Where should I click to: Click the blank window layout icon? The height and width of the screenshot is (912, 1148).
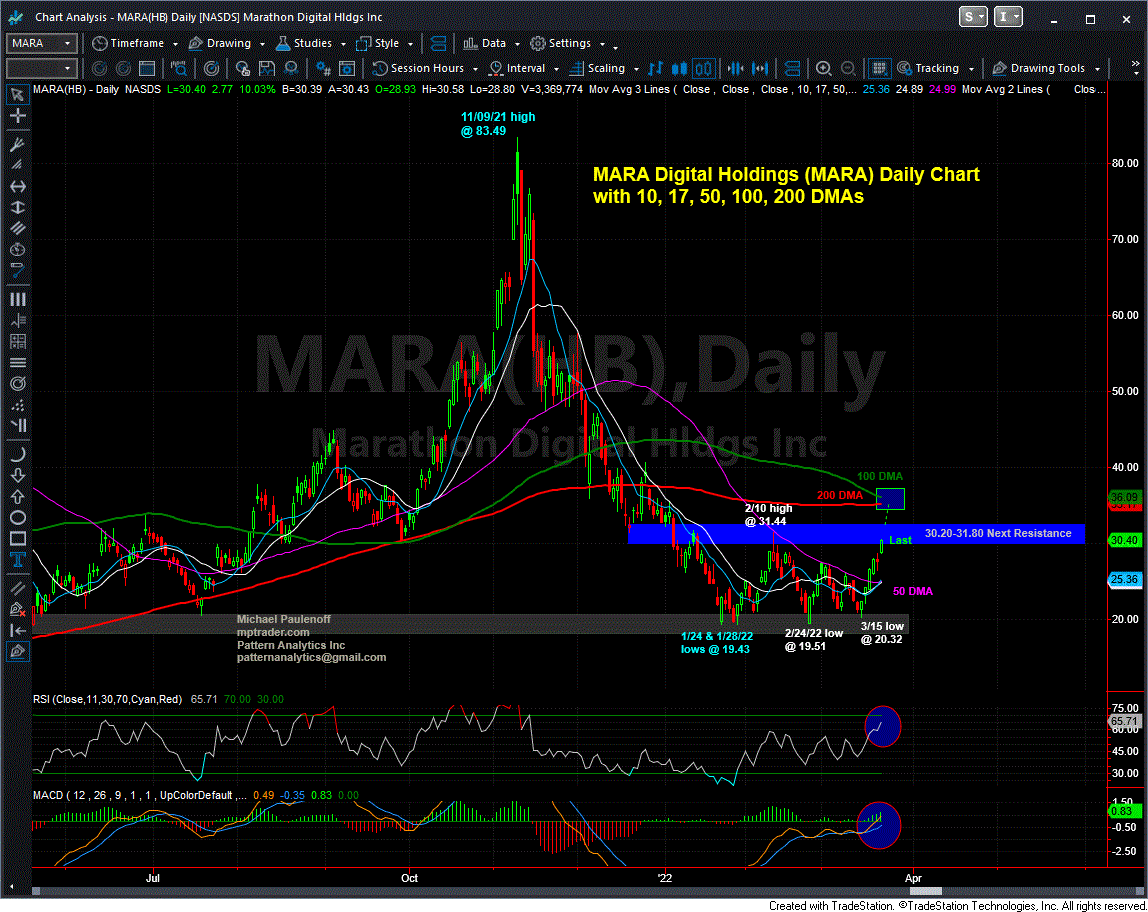tap(147, 69)
